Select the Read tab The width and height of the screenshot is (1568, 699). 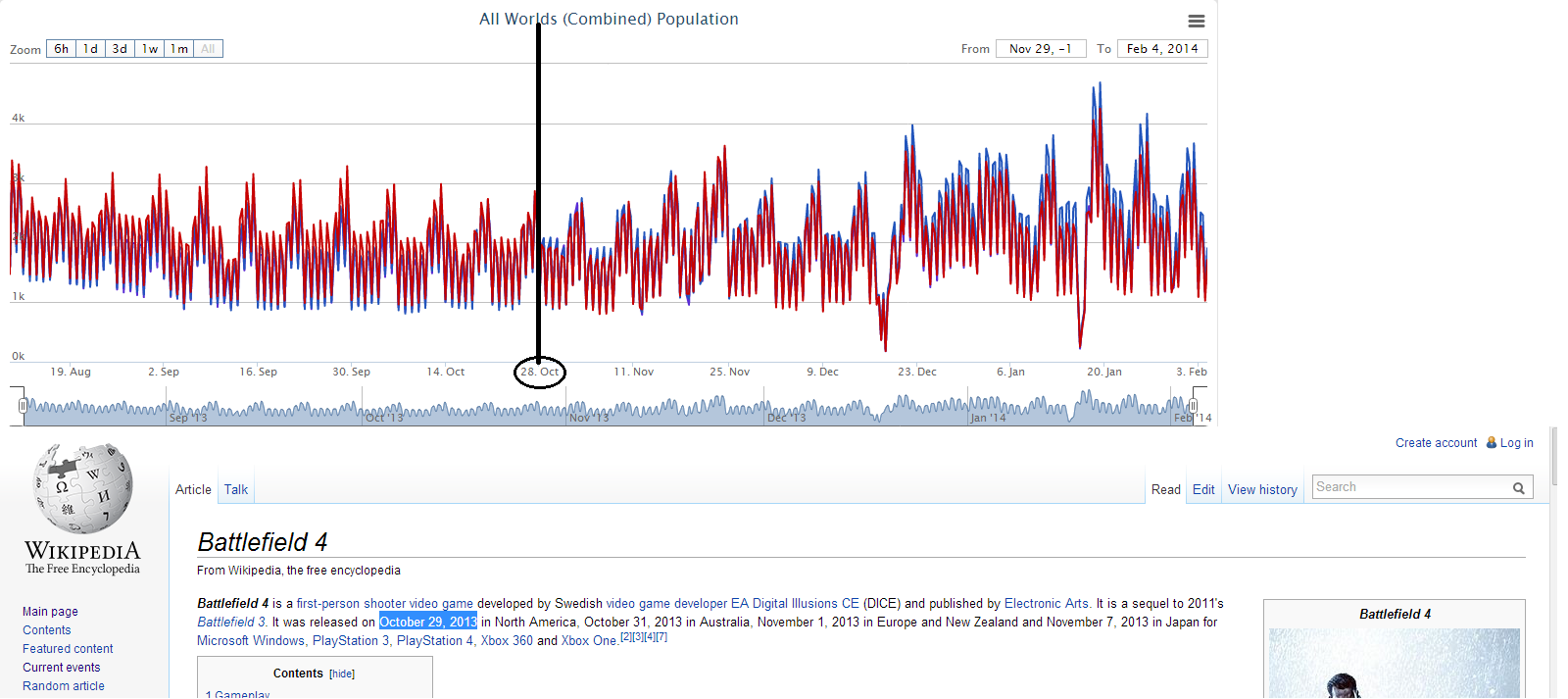click(x=1166, y=489)
